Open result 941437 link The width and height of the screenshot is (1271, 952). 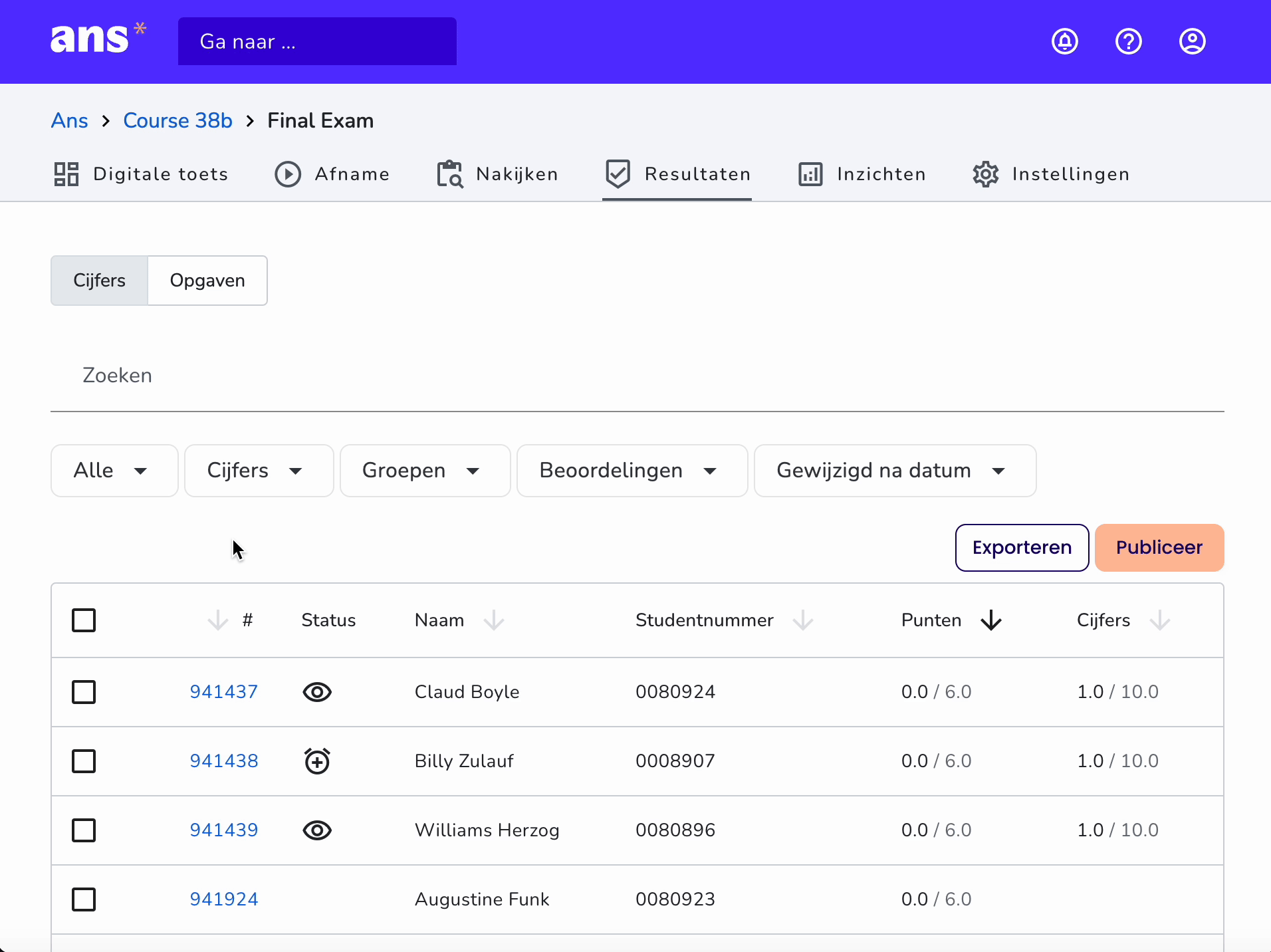click(224, 692)
